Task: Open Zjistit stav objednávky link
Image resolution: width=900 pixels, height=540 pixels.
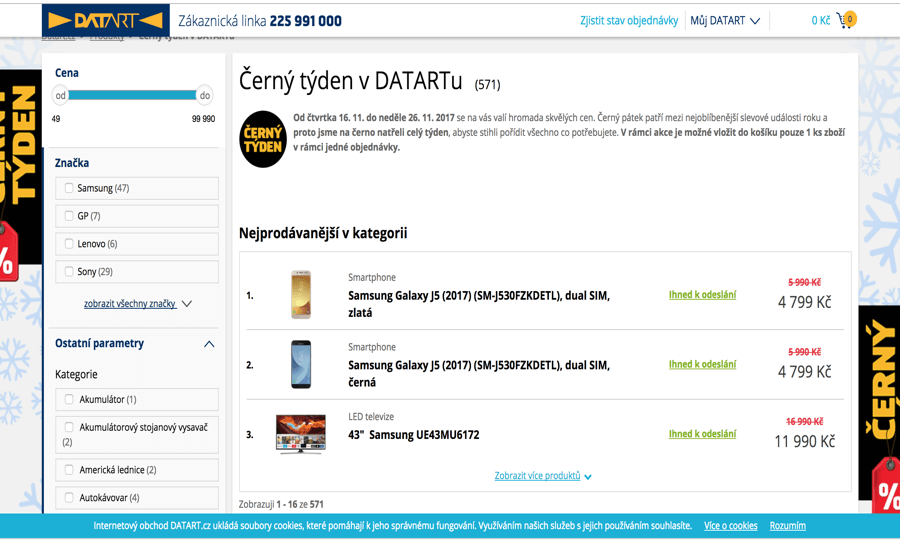Action: (629, 21)
